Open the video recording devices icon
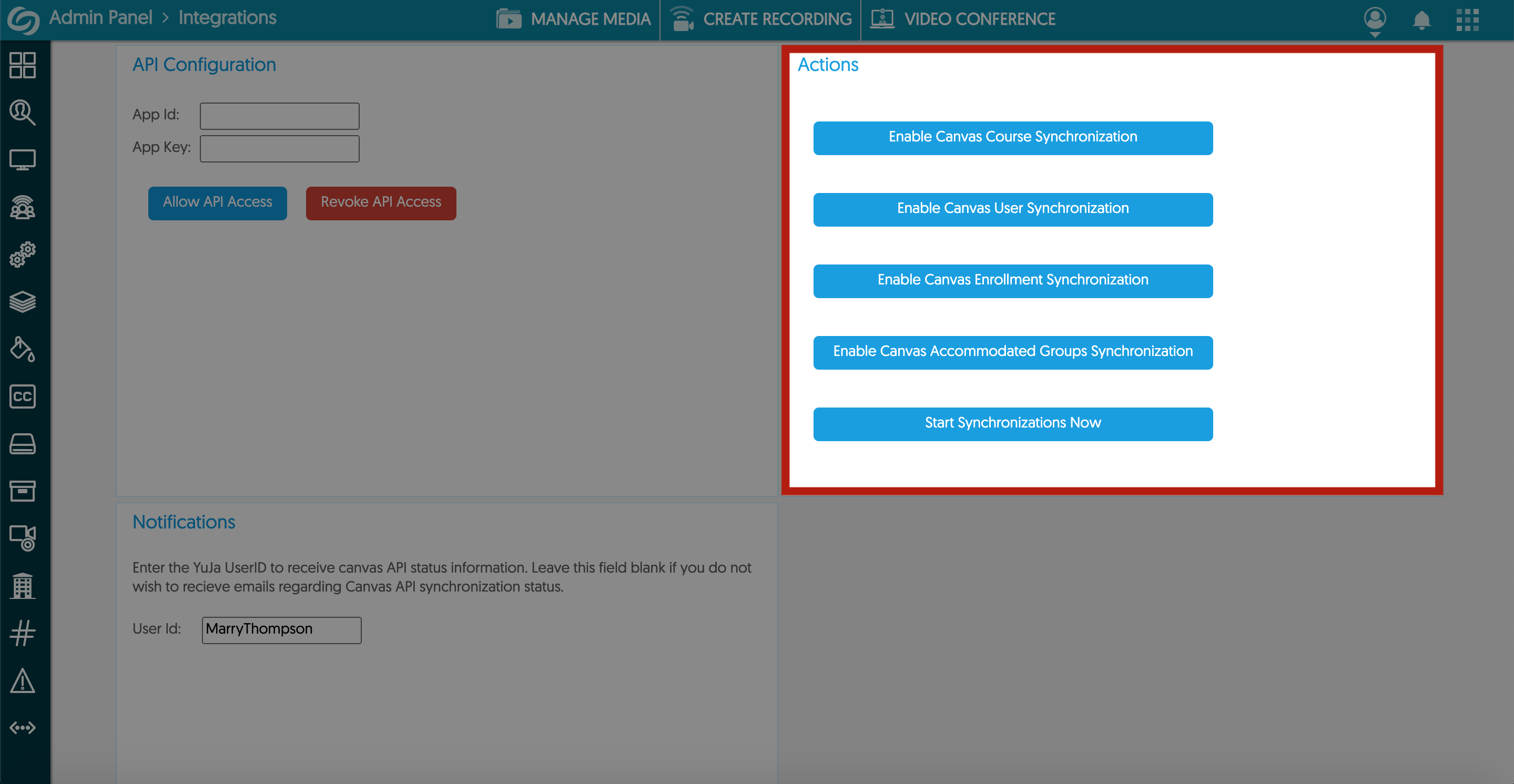 pos(23,538)
